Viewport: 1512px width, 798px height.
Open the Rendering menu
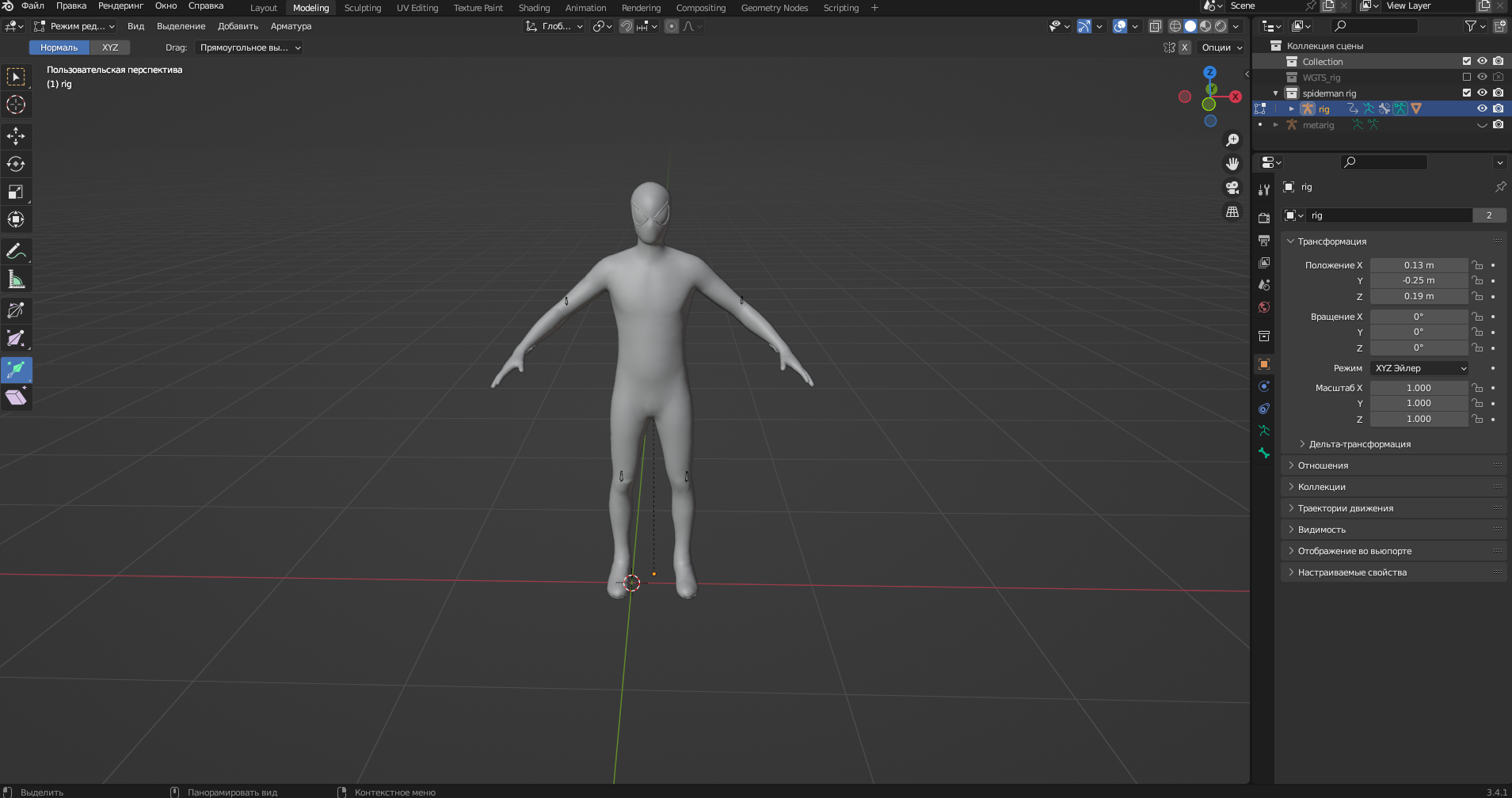click(x=120, y=6)
